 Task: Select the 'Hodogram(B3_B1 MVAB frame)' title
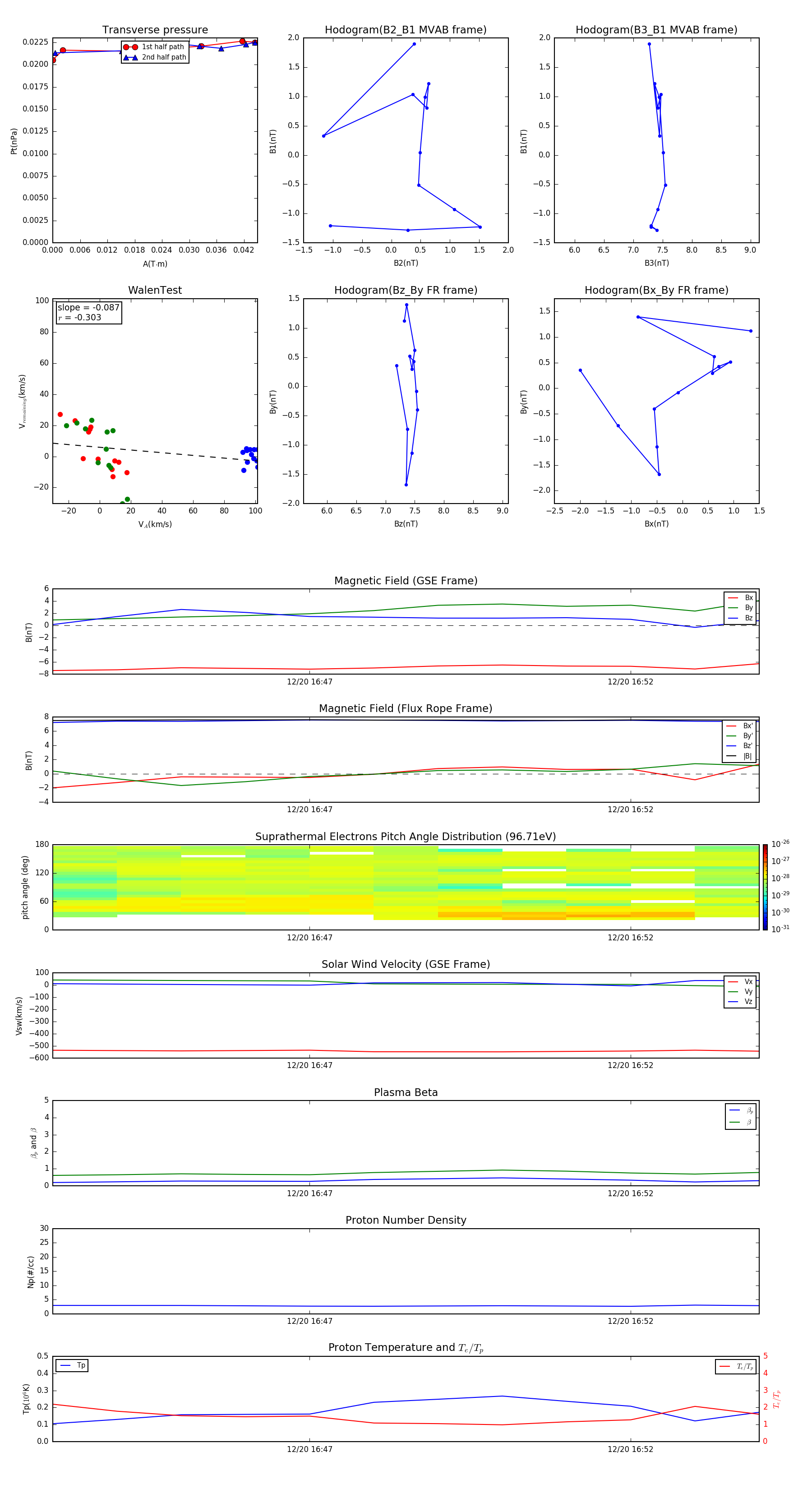tap(656, 30)
